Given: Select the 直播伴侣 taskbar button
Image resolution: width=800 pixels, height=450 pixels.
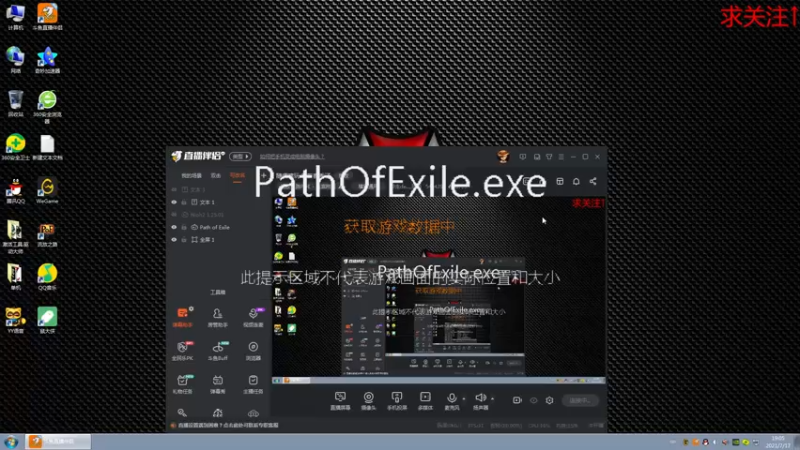Looking at the screenshot, I should (x=58, y=441).
